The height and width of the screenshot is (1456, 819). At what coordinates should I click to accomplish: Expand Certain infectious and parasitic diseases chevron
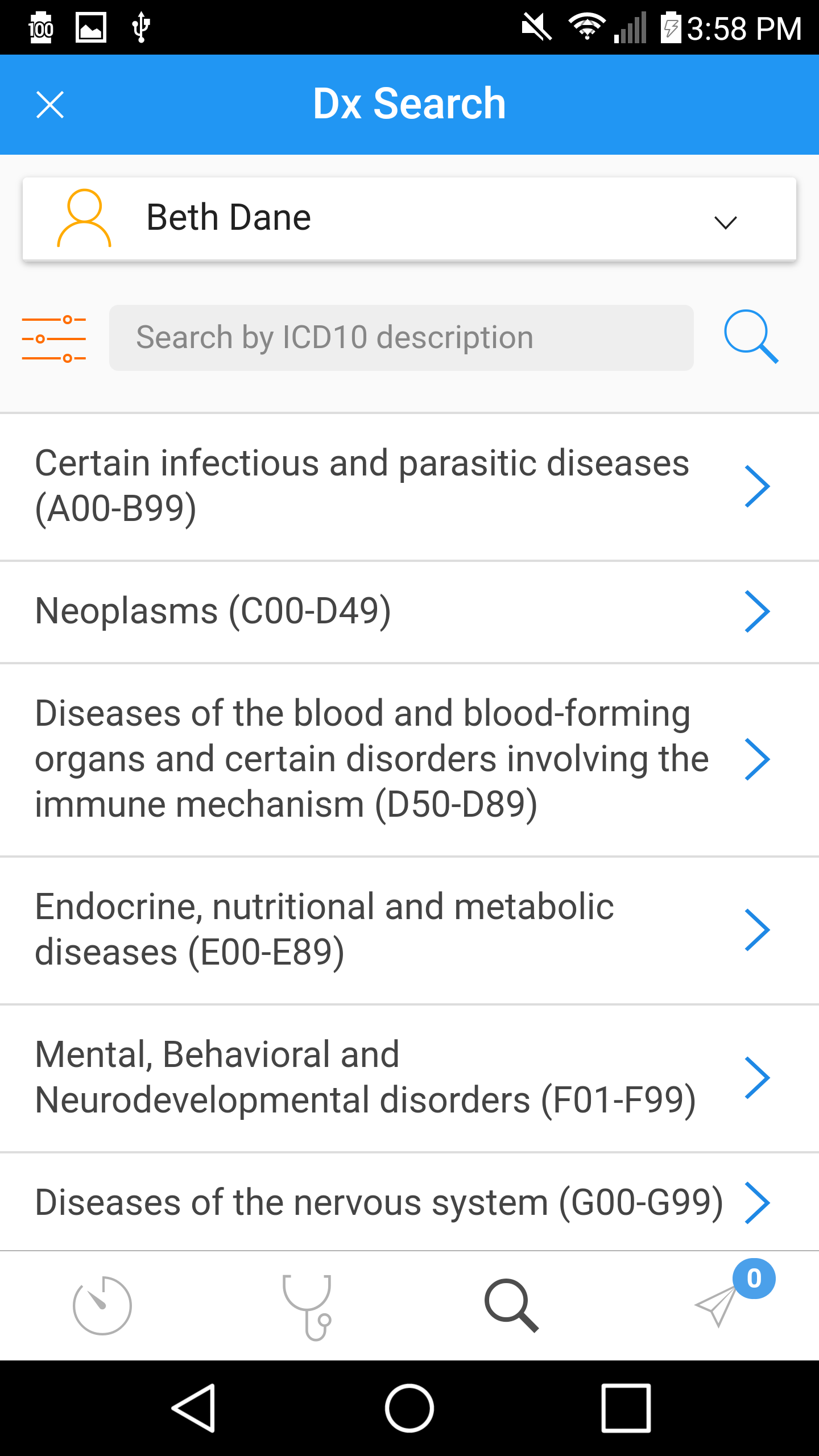(757, 486)
